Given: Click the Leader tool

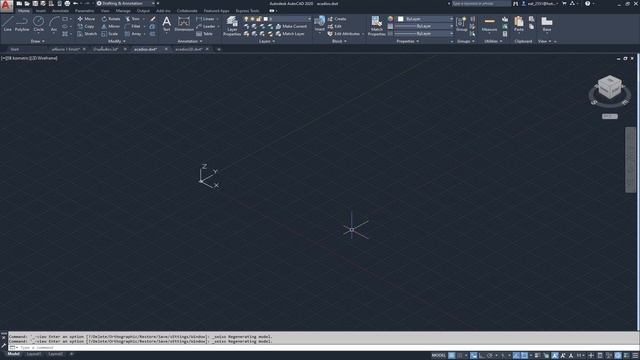Looking at the screenshot, I should [x=206, y=26].
